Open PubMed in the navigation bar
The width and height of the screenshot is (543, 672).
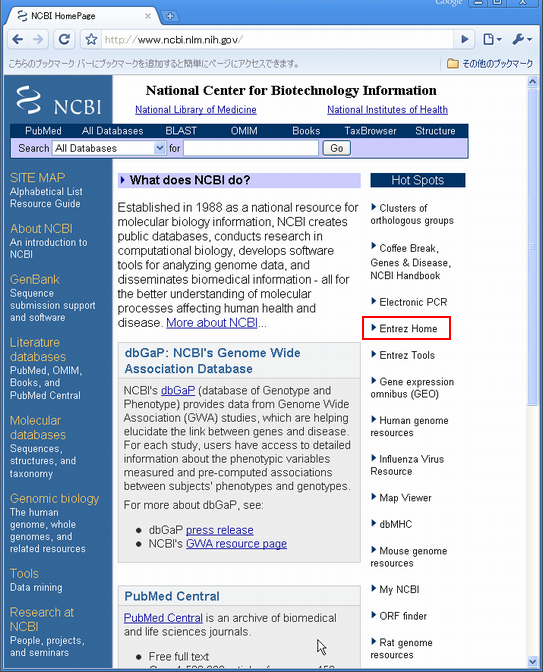point(43,131)
